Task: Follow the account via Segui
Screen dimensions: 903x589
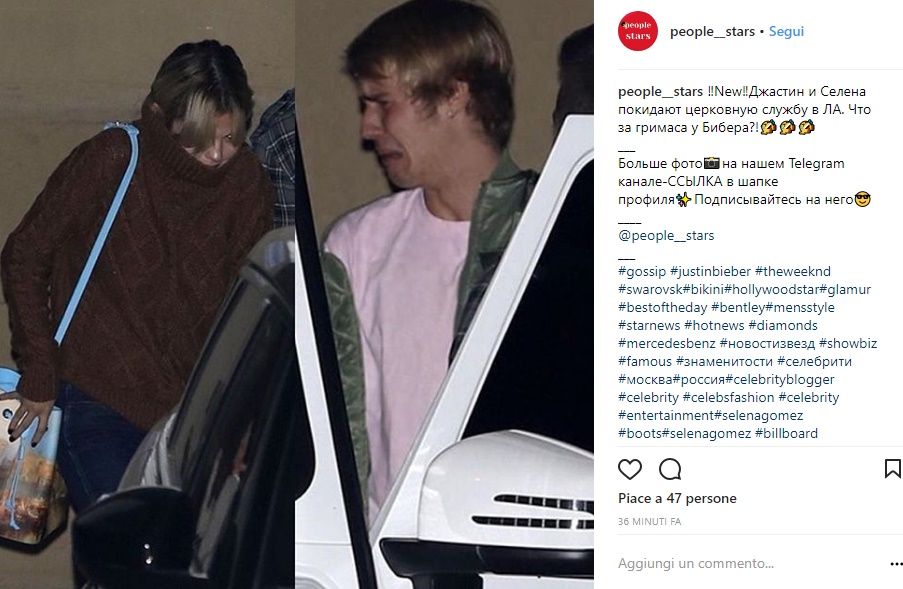Action: pyautogui.click(x=786, y=32)
